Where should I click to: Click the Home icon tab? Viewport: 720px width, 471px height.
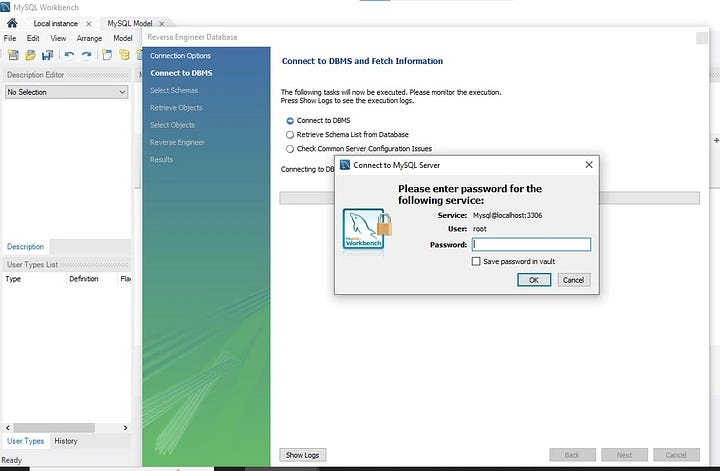point(12,23)
